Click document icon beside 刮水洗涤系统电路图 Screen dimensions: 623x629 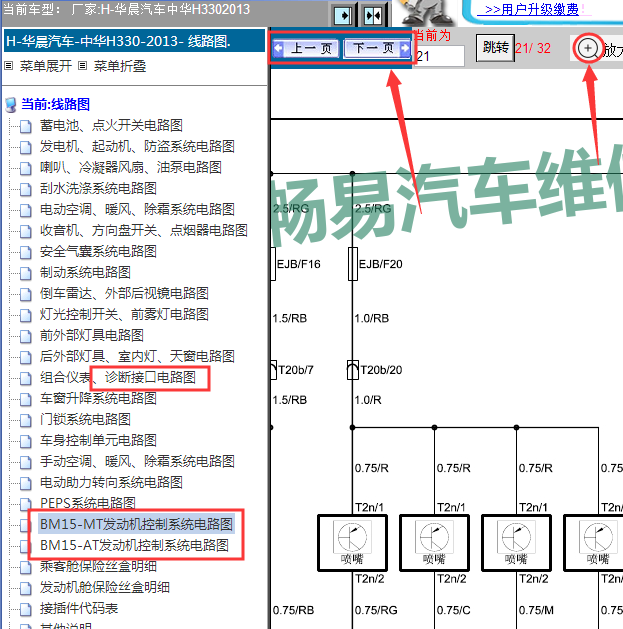click(26, 189)
